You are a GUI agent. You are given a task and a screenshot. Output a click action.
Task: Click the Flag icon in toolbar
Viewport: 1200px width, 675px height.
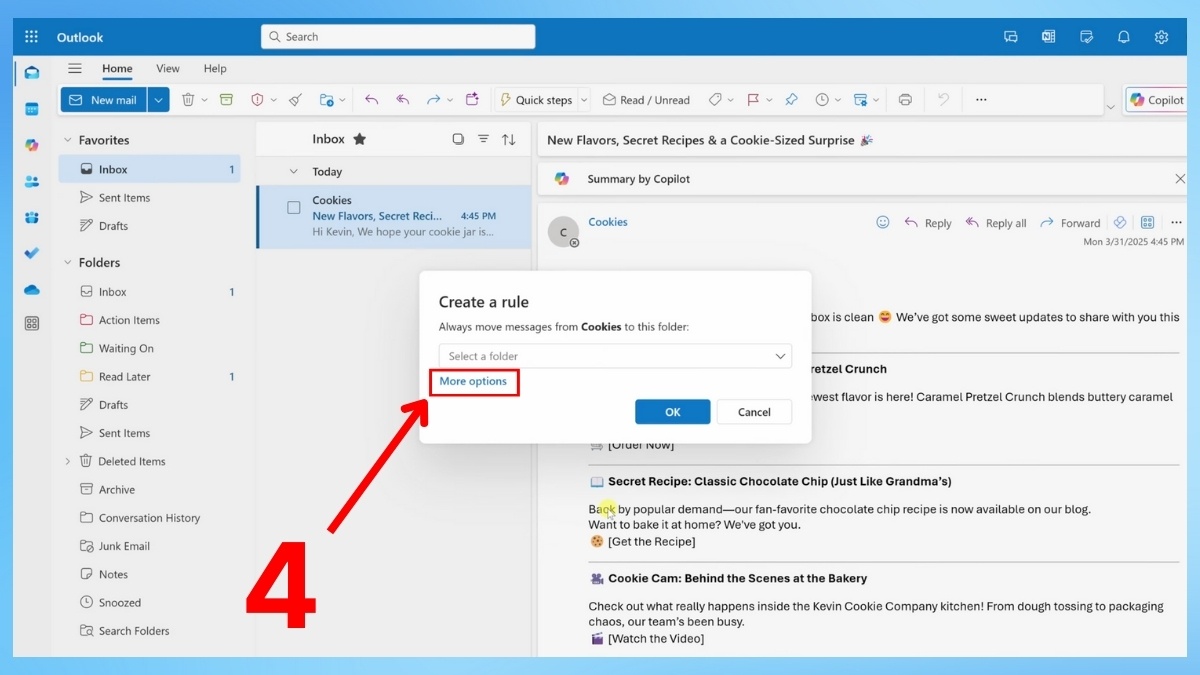753,100
